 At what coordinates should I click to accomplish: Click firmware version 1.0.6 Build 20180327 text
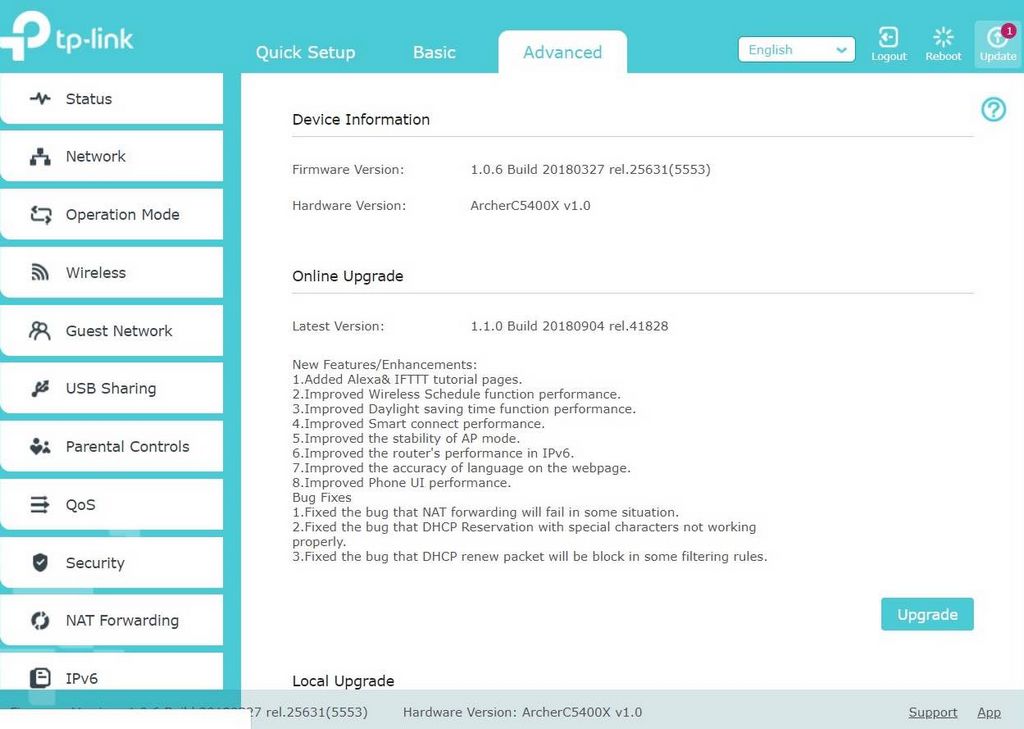tap(590, 170)
